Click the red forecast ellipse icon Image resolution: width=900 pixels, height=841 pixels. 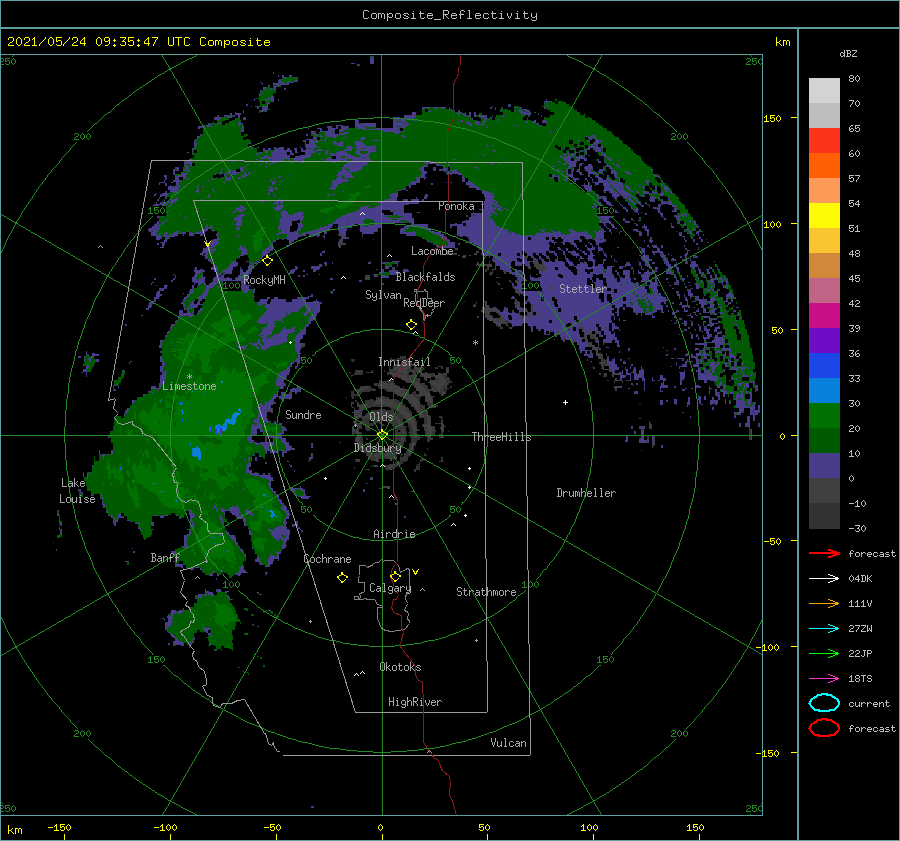824,728
